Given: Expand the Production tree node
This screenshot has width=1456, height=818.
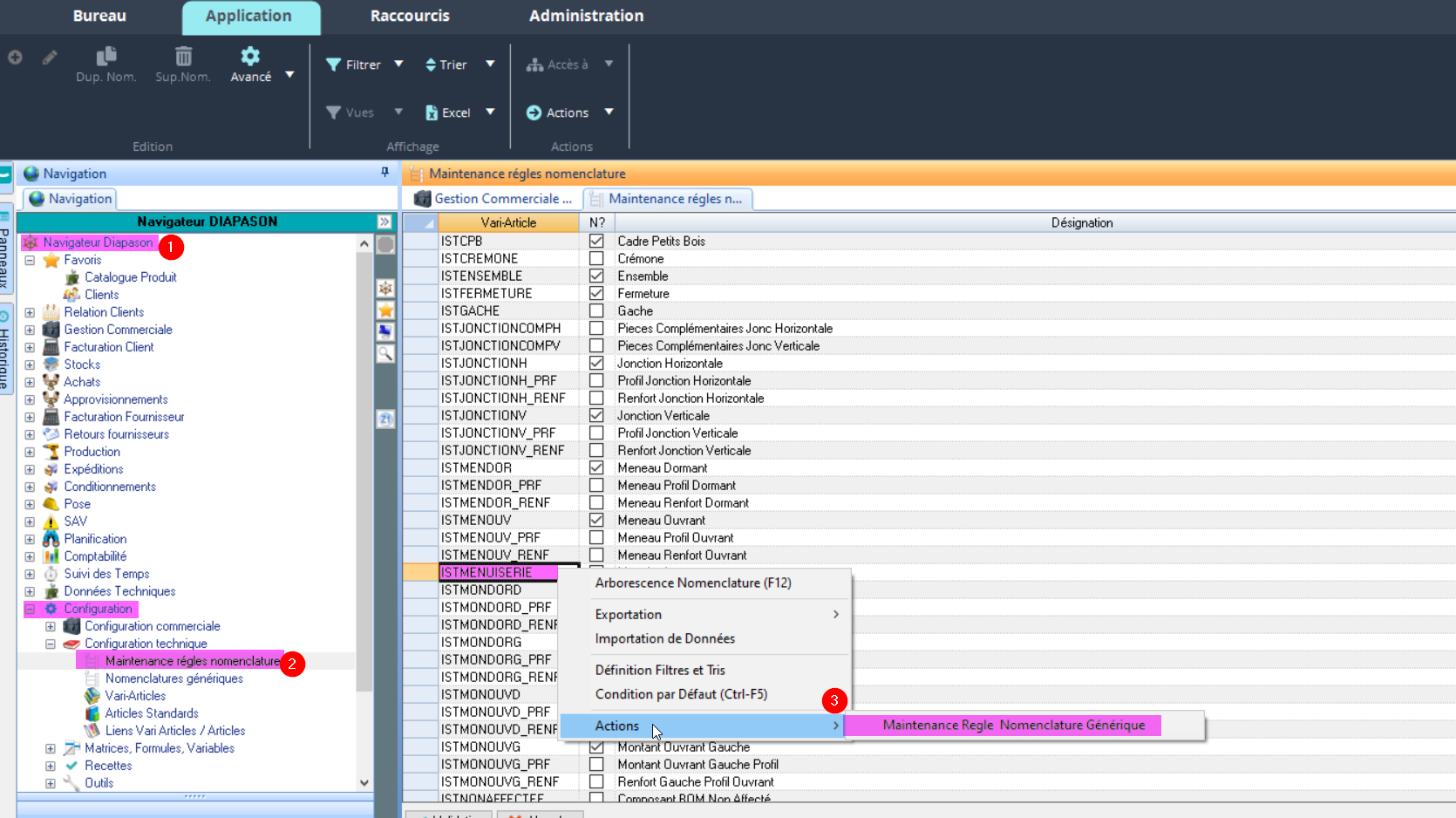Looking at the screenshot, I should coord(30,452).
